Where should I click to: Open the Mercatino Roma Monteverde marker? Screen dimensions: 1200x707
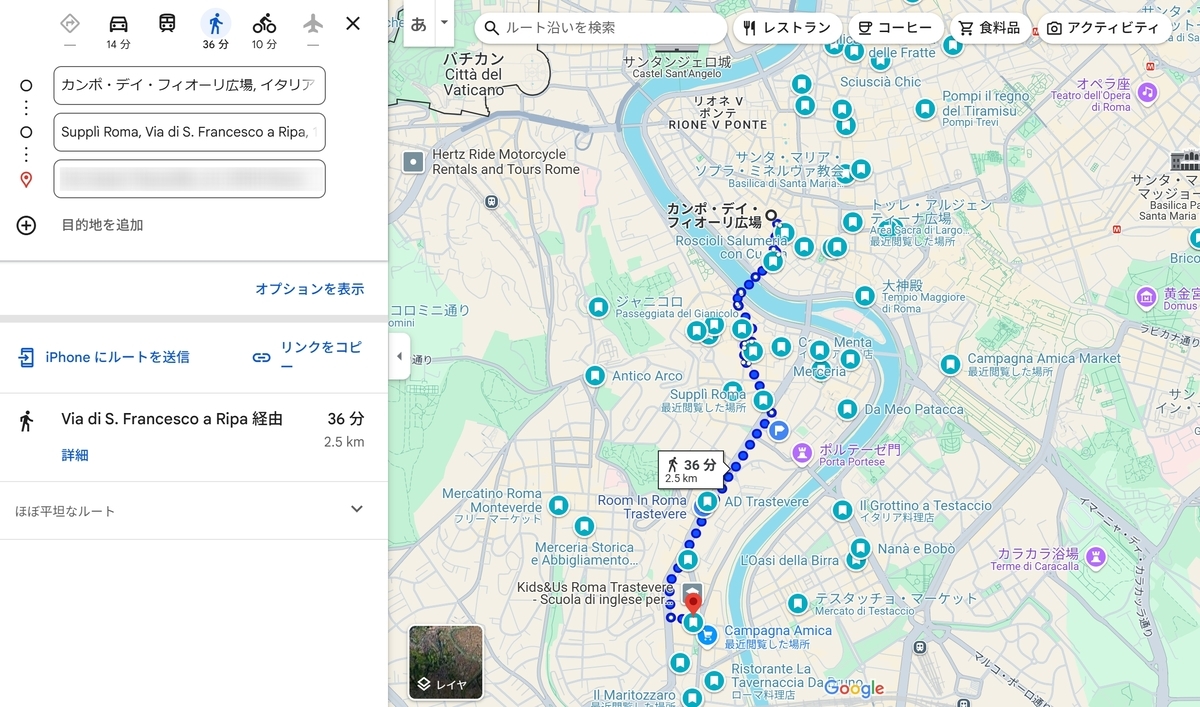(x=558, y=506)
